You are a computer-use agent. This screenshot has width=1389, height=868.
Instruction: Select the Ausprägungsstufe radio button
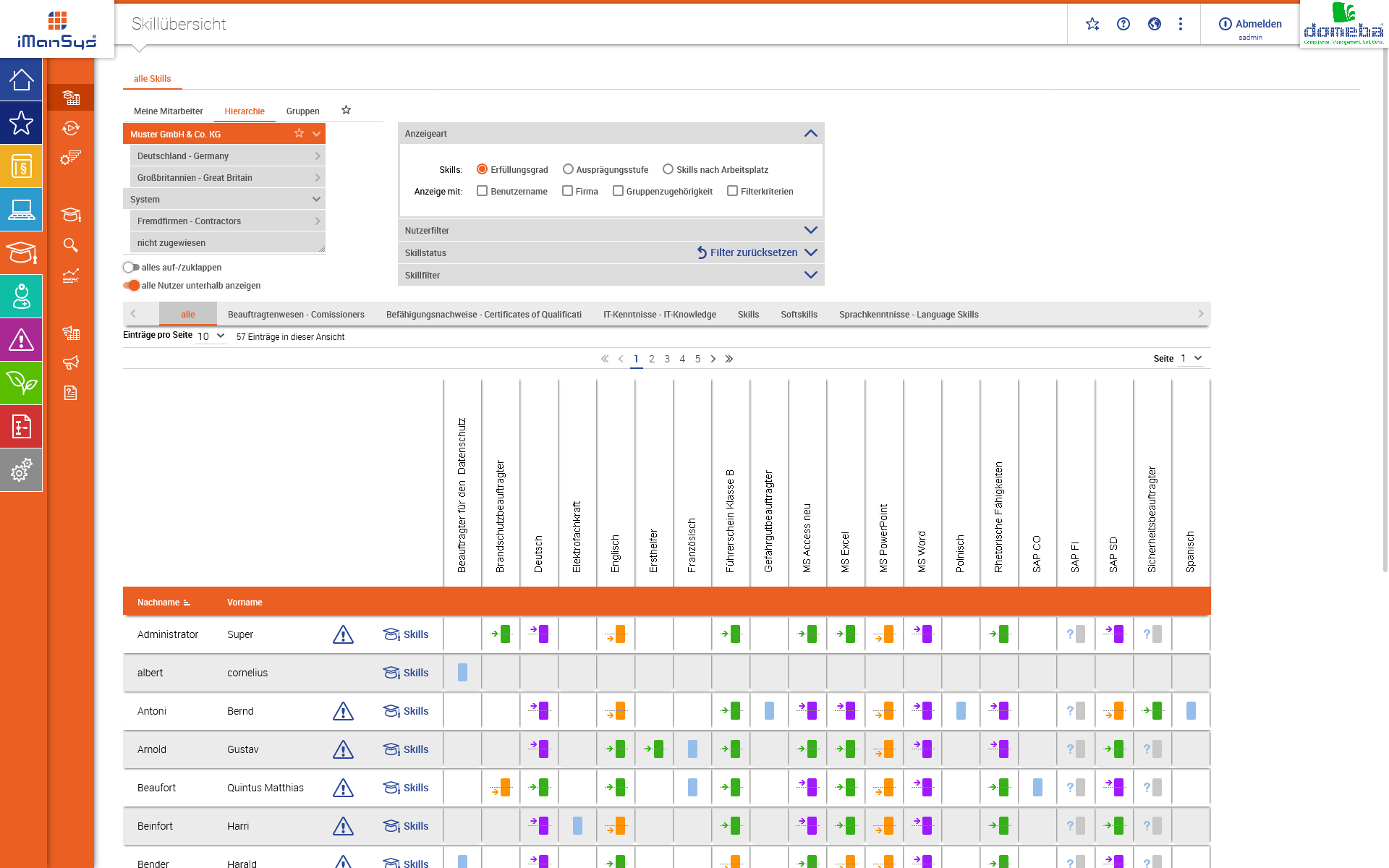pos(568,169)
